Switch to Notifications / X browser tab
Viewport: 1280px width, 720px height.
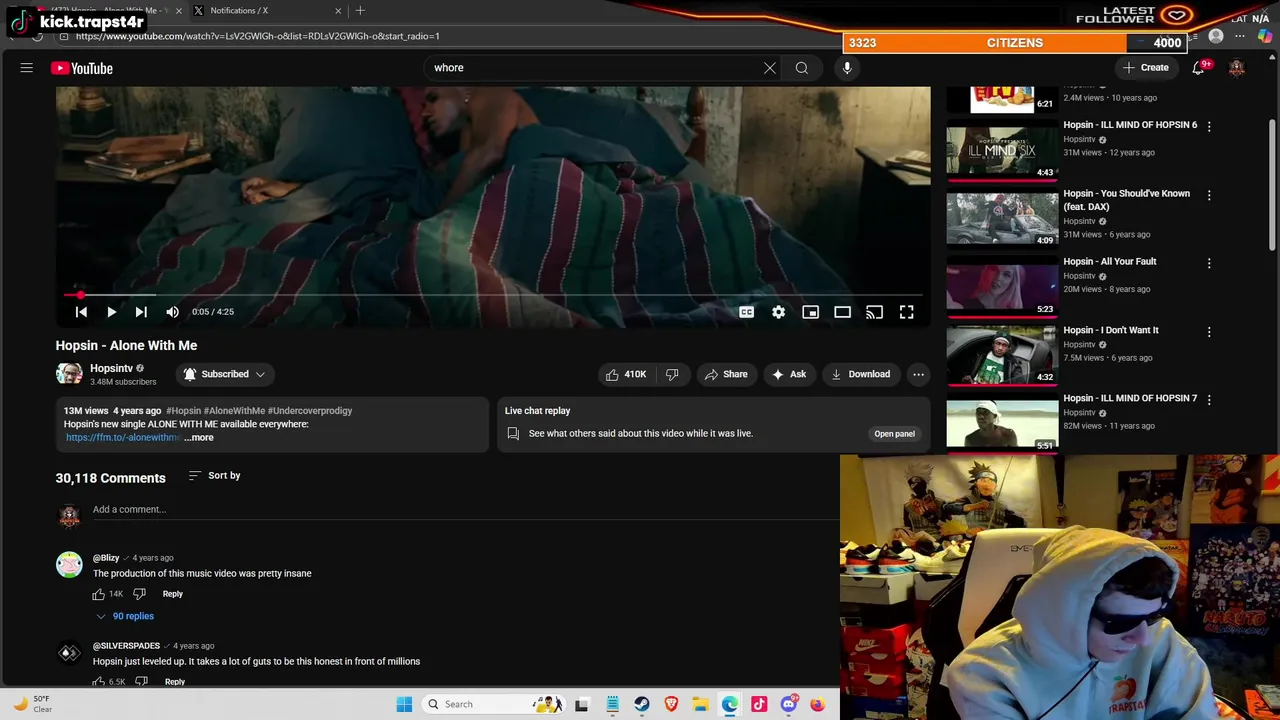tap(265, 11)
